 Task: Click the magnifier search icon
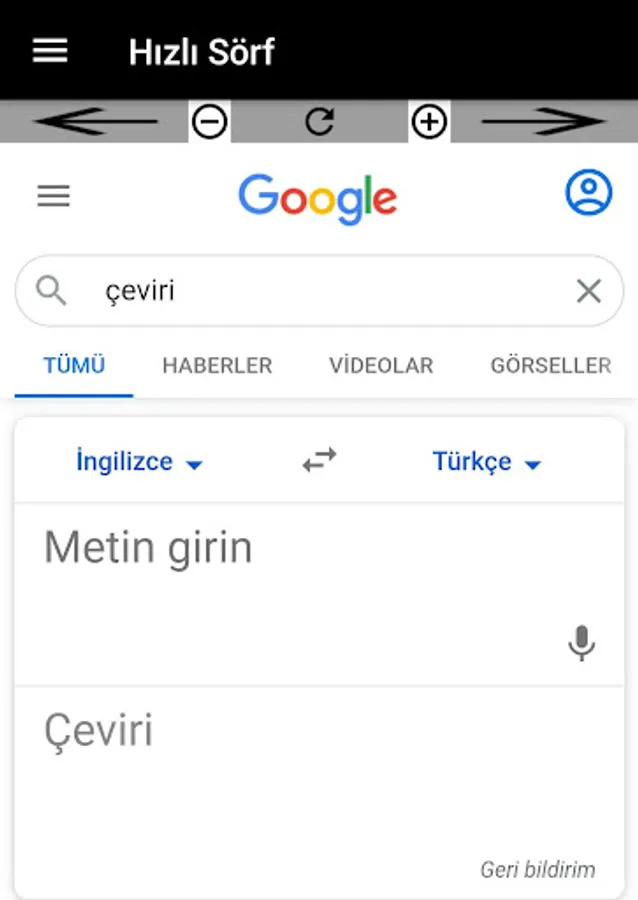(51, 291)
